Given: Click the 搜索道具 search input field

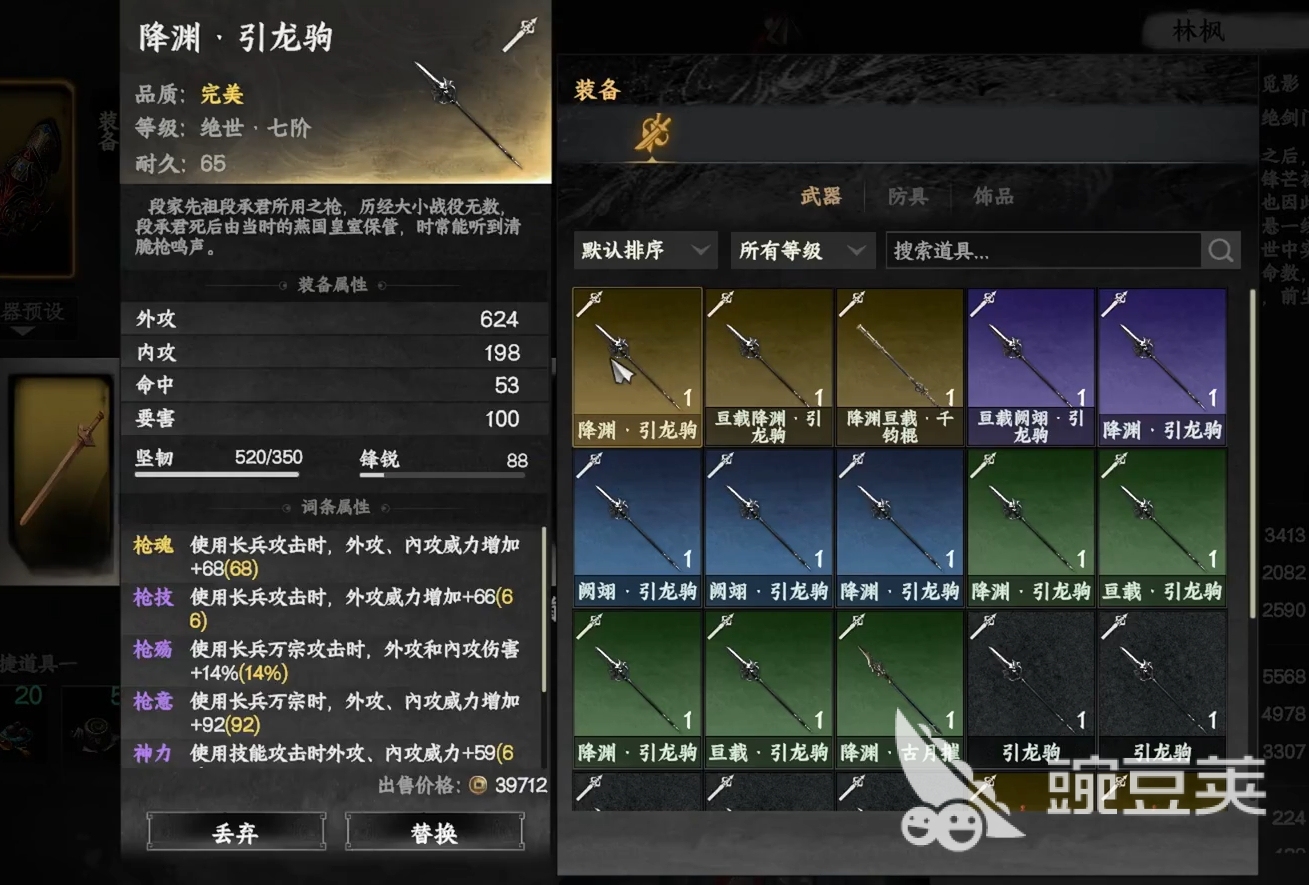Looking at the screenshot, I should pyautogui.click(x=1044, y=250).
